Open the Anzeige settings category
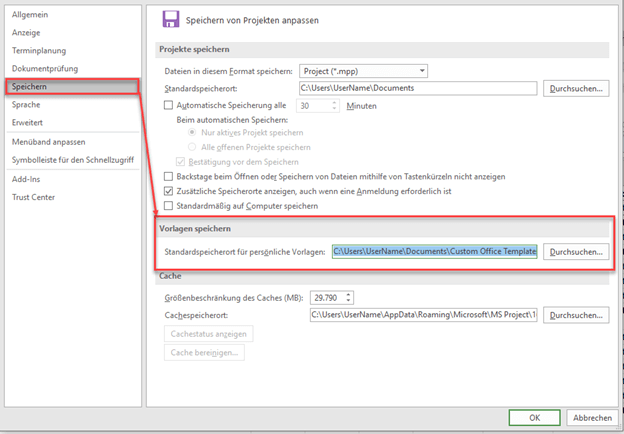This screenshot has height=434, width=624. 27,32
